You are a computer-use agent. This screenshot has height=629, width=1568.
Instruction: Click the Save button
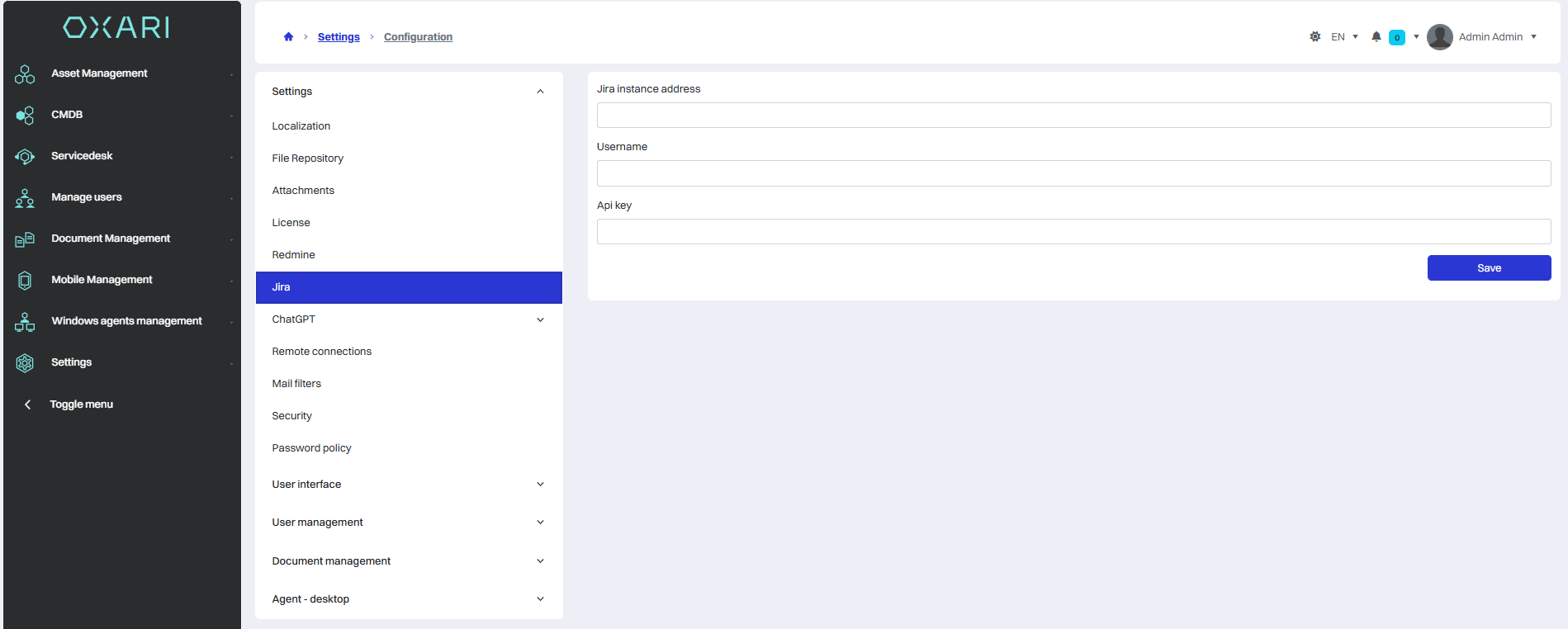tap(1489, 268)
